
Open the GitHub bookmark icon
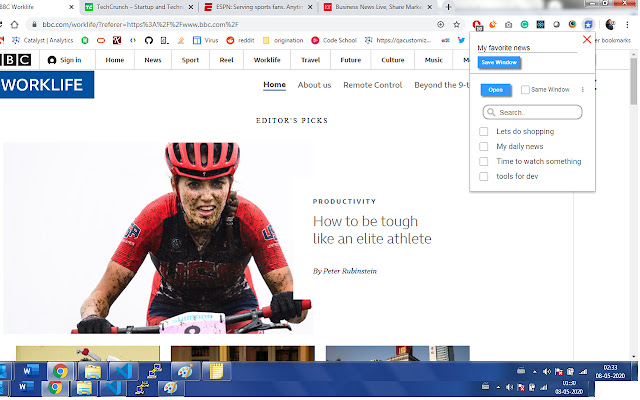149,40
